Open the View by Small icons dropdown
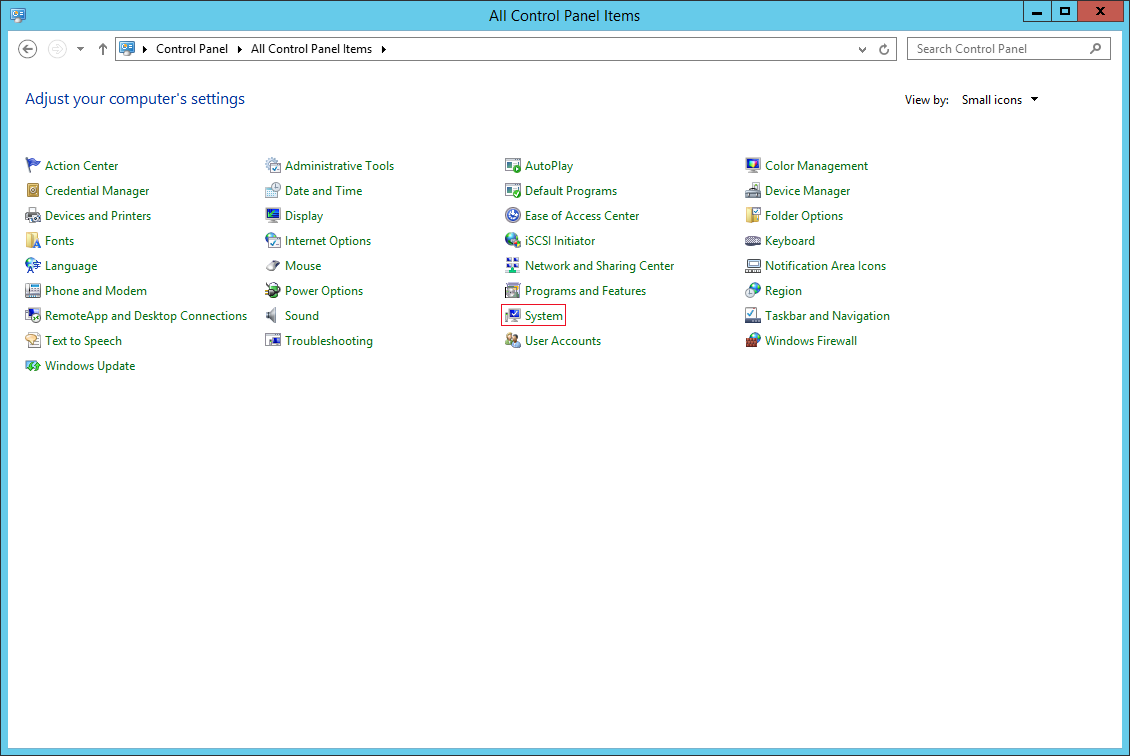 click(1000, 99)
